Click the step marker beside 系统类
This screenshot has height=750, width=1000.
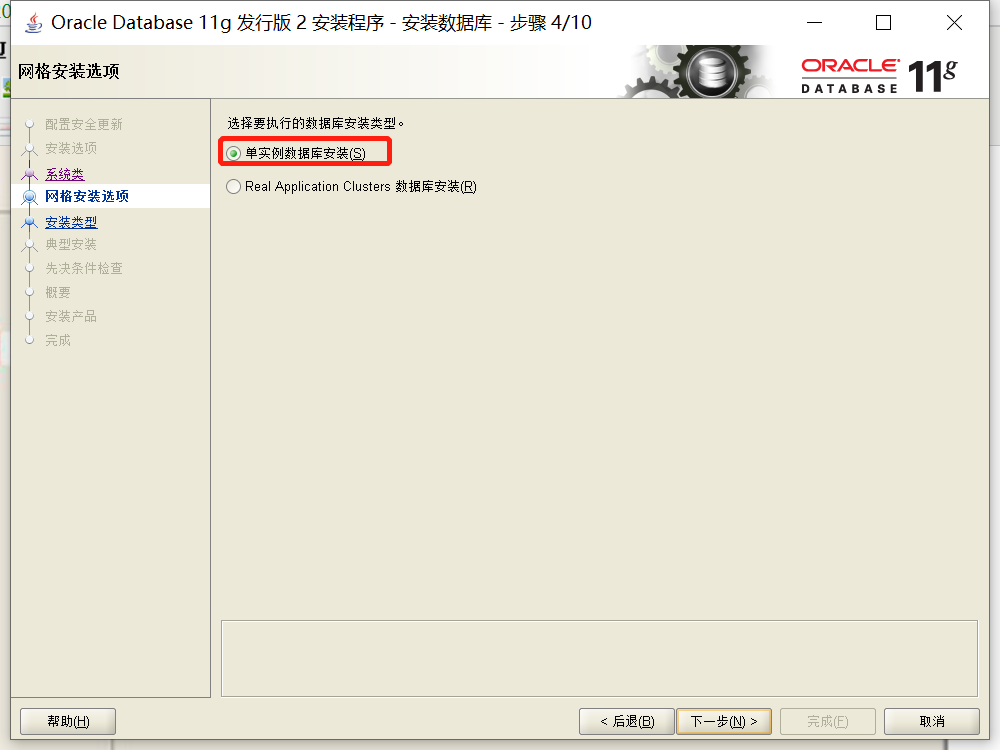tap(29, 174)
